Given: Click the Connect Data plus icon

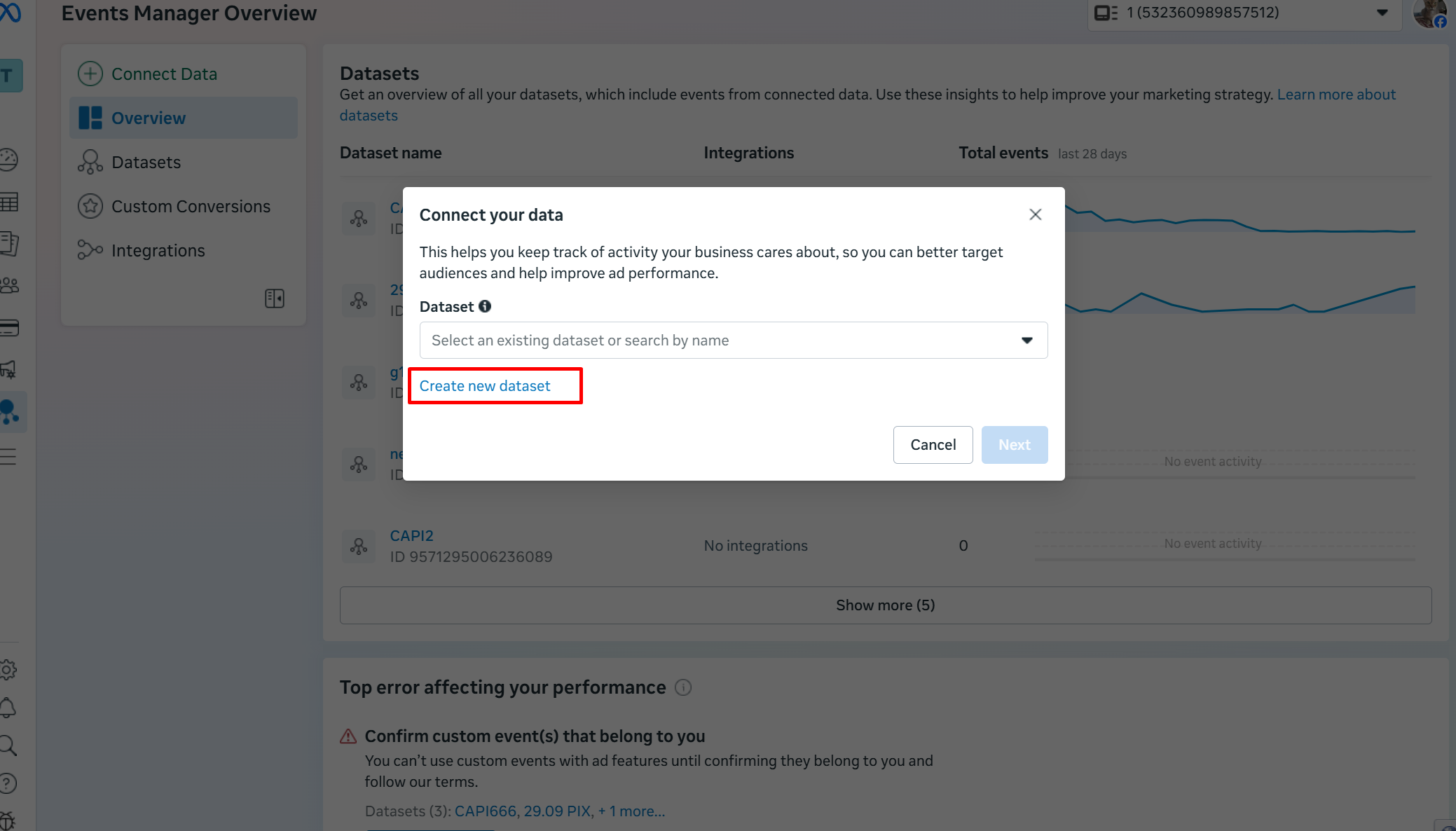Looking at the screenshot, I should (90, 74).
